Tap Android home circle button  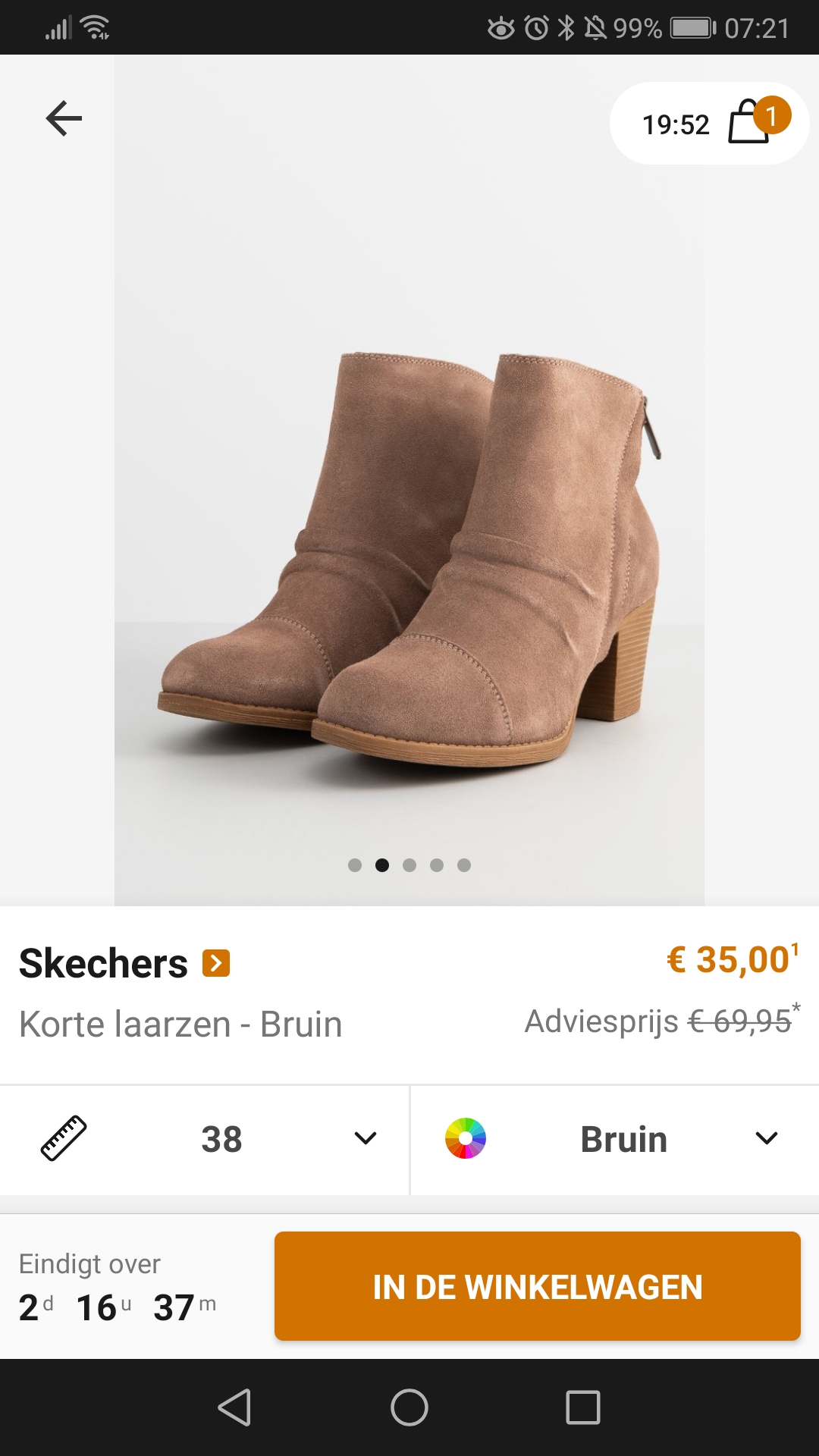[409, 1407]
